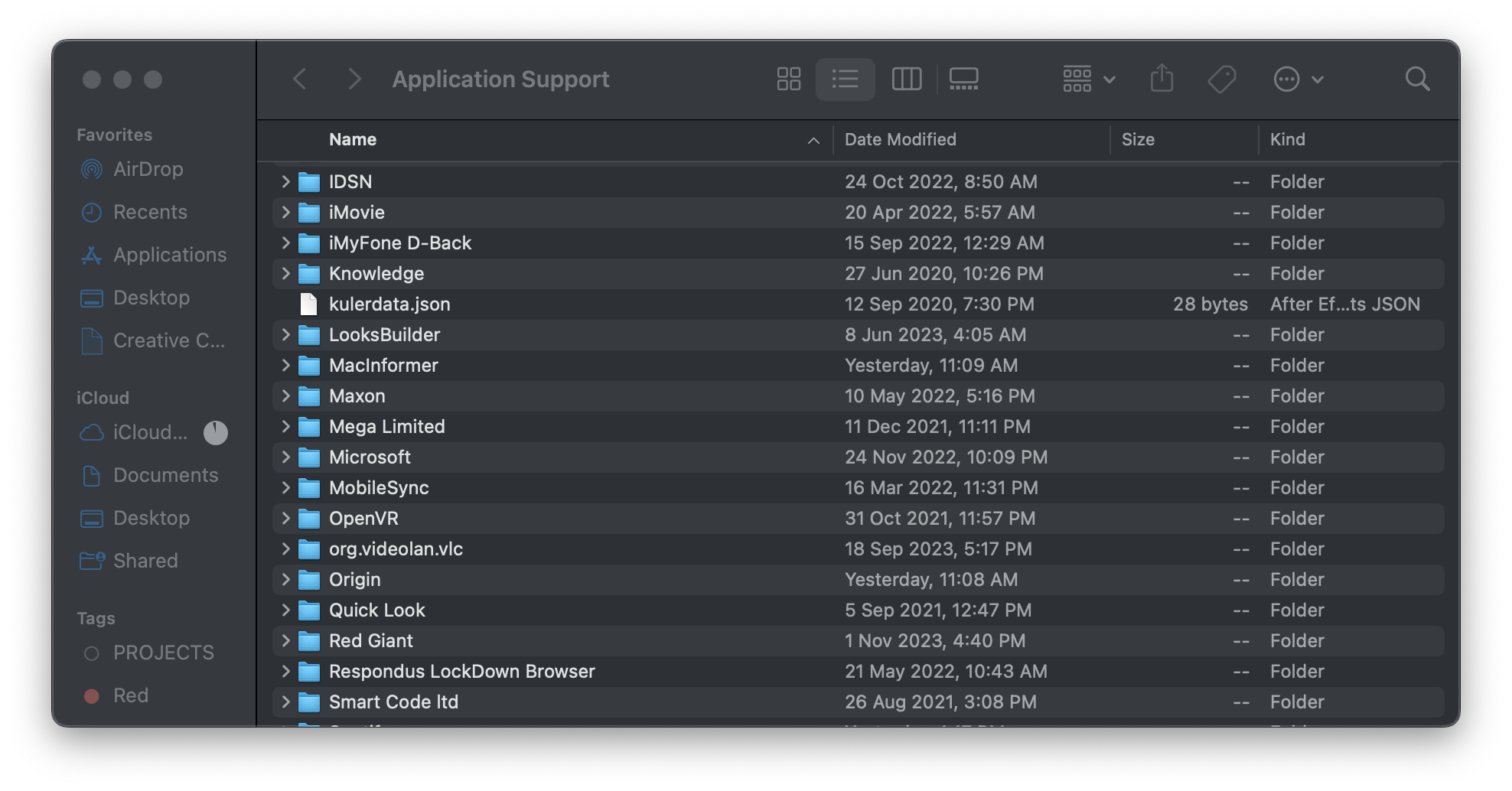Go back with the left chevron
This screenshot has height=791, width=1512.
point(300,79)
